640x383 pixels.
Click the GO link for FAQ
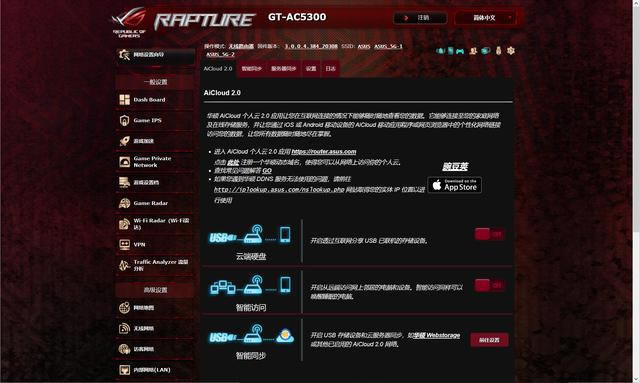tap(267, 171)
